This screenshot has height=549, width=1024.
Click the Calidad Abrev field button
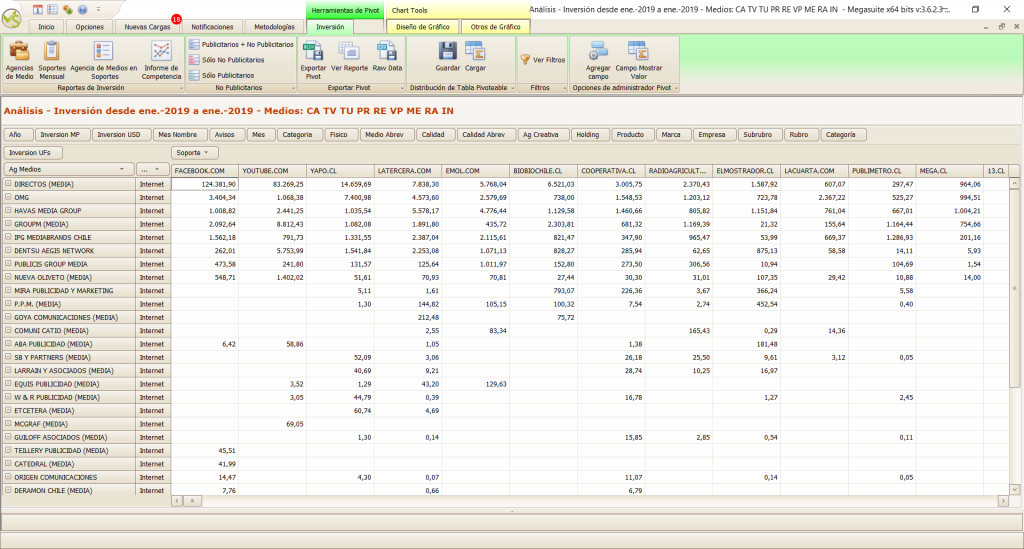(x=484, y=134)
